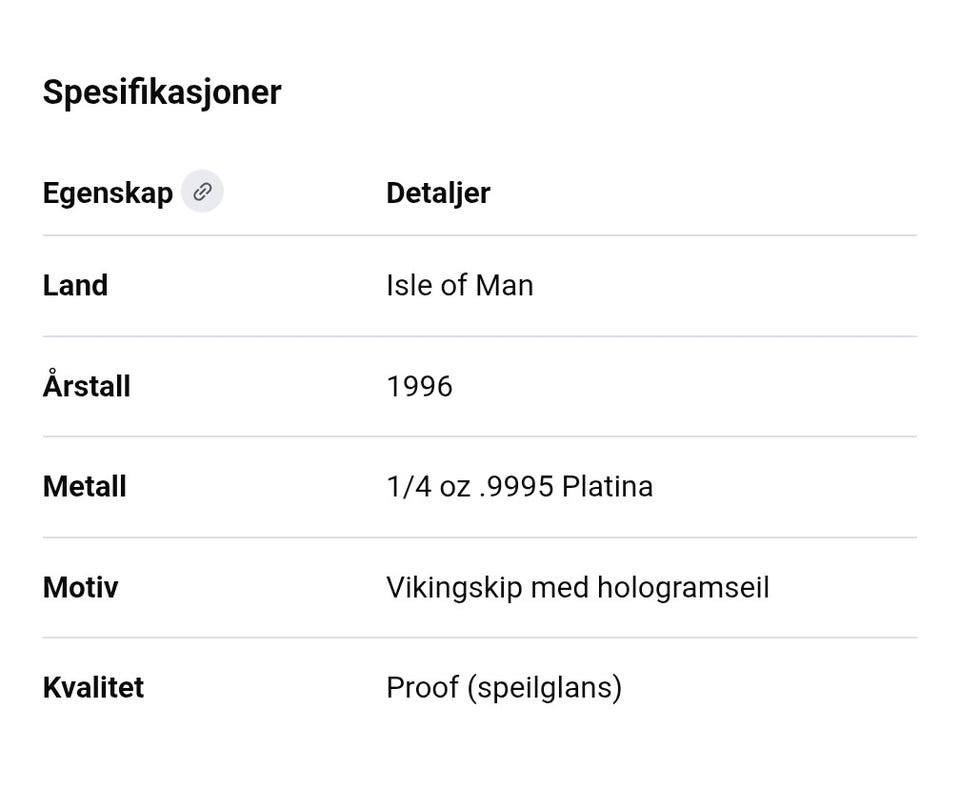Click the 1996 year value

(419, 386)
